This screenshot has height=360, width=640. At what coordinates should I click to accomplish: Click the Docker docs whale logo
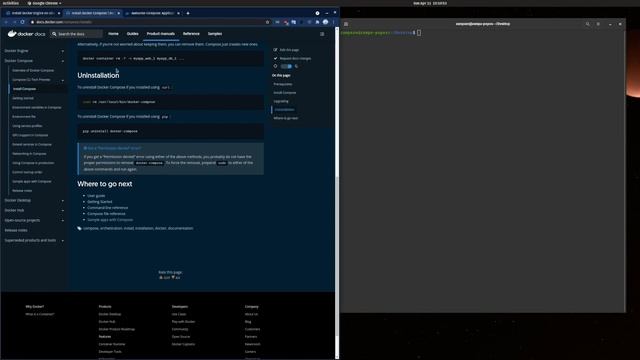[x=12, y=34]
